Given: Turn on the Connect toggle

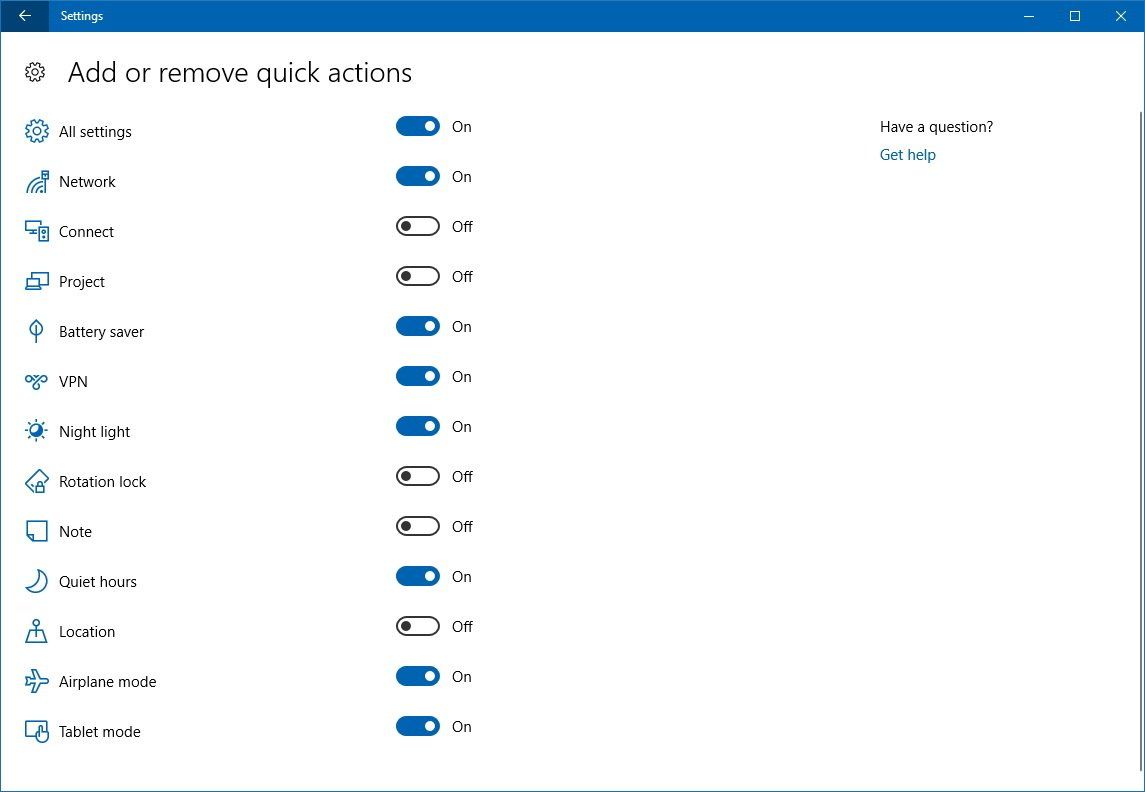Looking at the screenshot, I should click(x=417, y=226).
